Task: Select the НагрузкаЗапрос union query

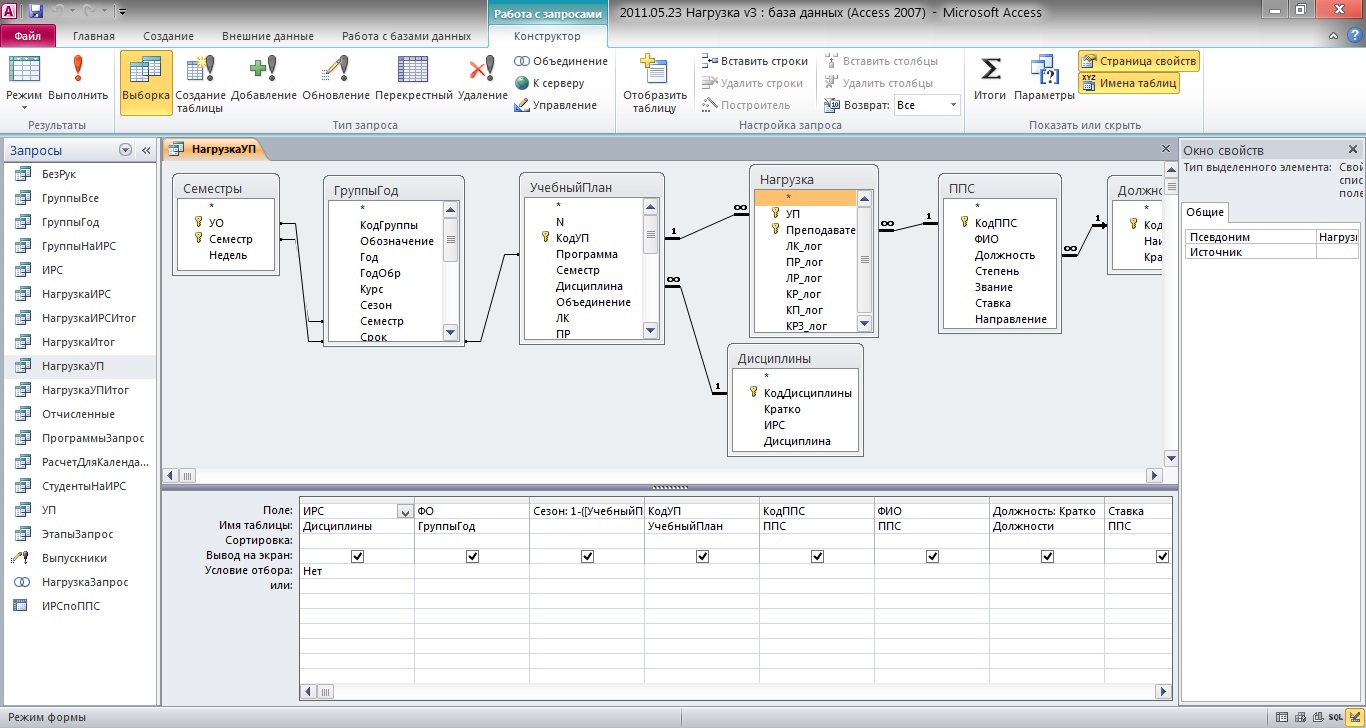Action: (78, 582)
